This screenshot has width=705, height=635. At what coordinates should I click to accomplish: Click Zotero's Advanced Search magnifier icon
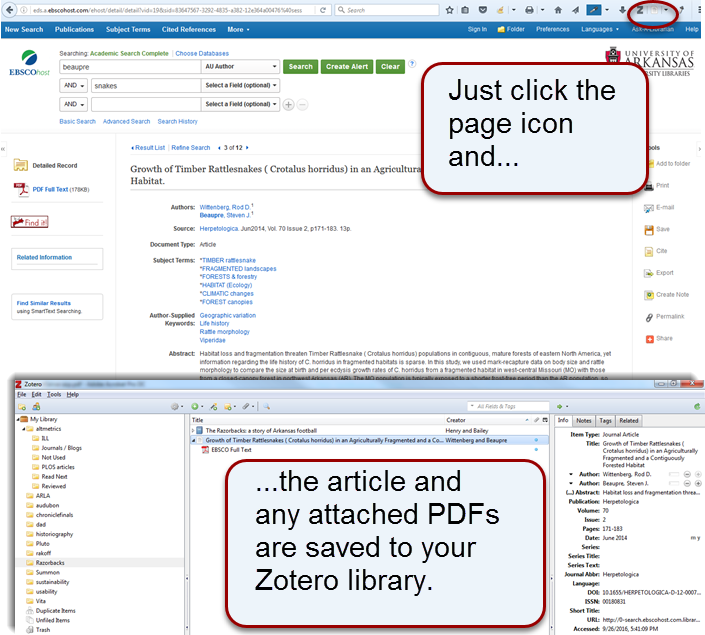[267, 407]
